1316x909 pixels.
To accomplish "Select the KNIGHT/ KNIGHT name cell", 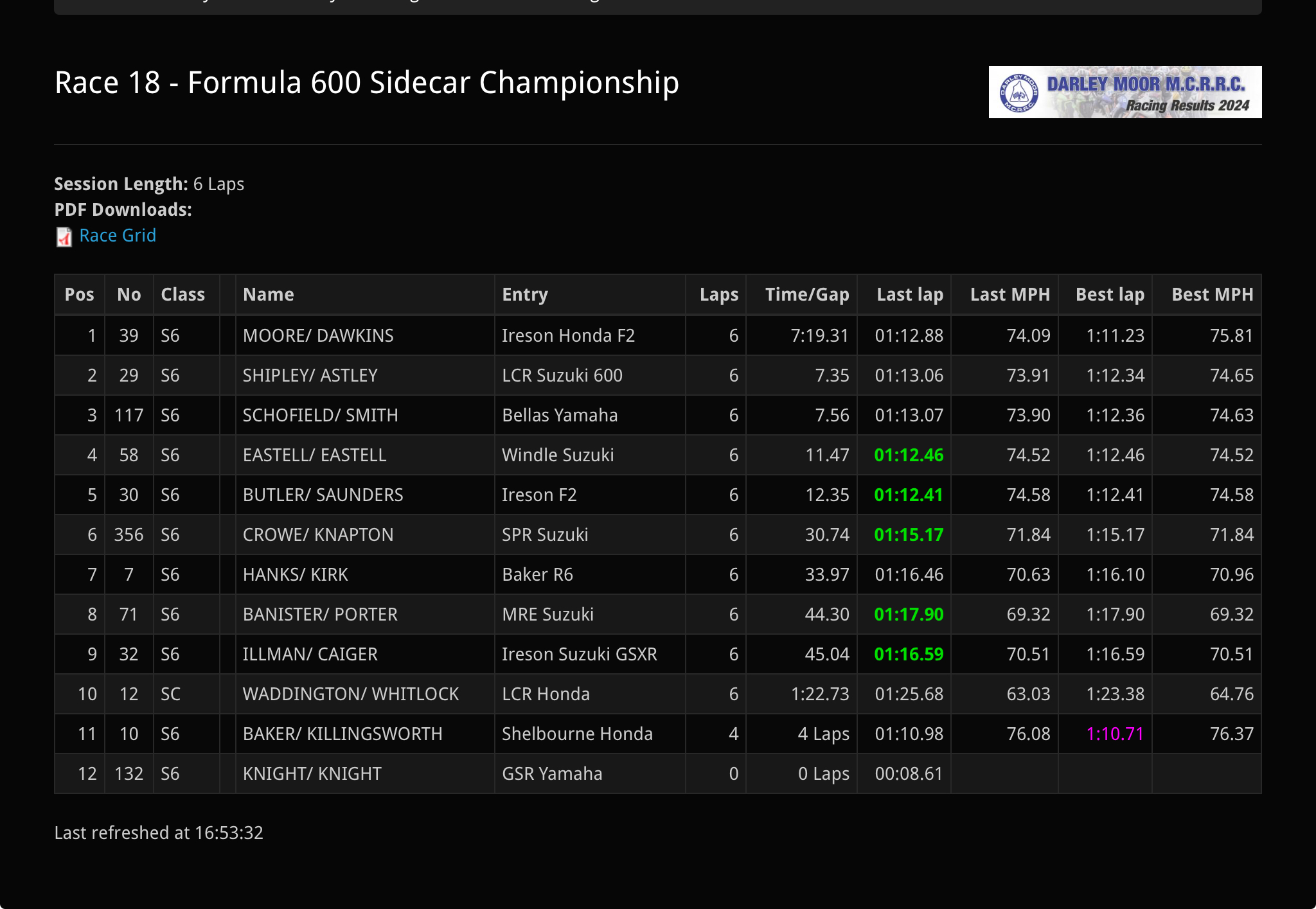I will (365, 773).
